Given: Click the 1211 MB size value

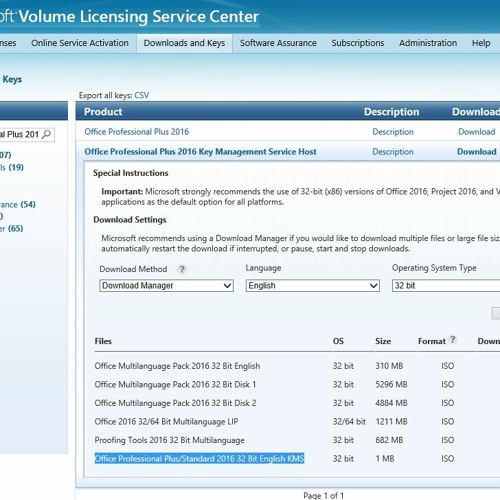Looking at the screenshot, I should click(x=391, y=422).
